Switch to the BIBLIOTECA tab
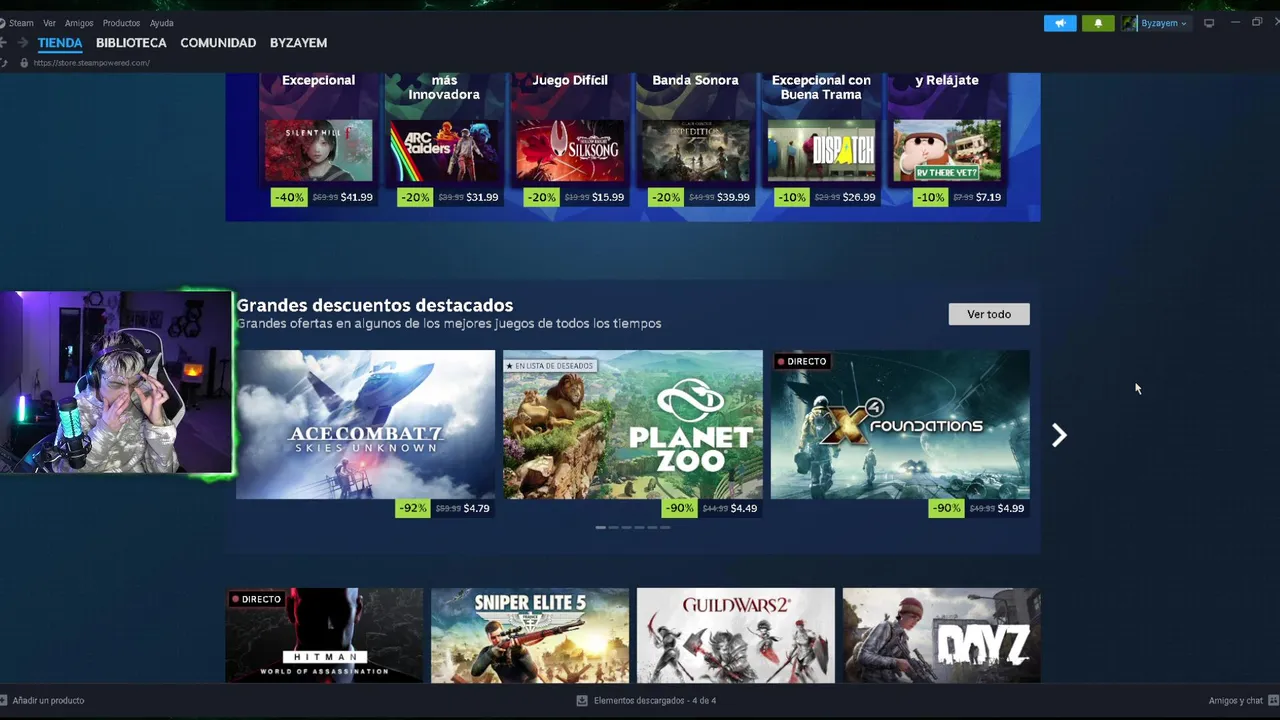The width and height of the screenshot is (1280, 720). pyautogui.click(x=131, y=43)
